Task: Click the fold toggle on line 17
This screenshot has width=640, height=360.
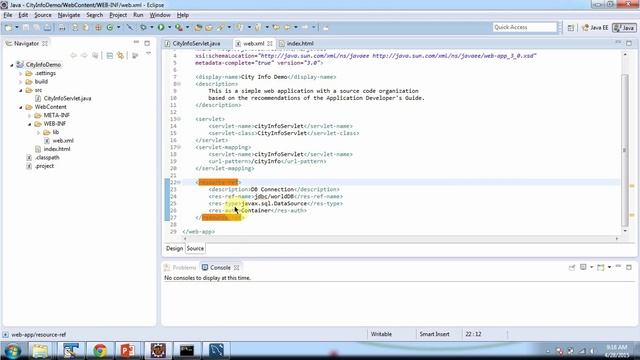Action: pos(179,147)
